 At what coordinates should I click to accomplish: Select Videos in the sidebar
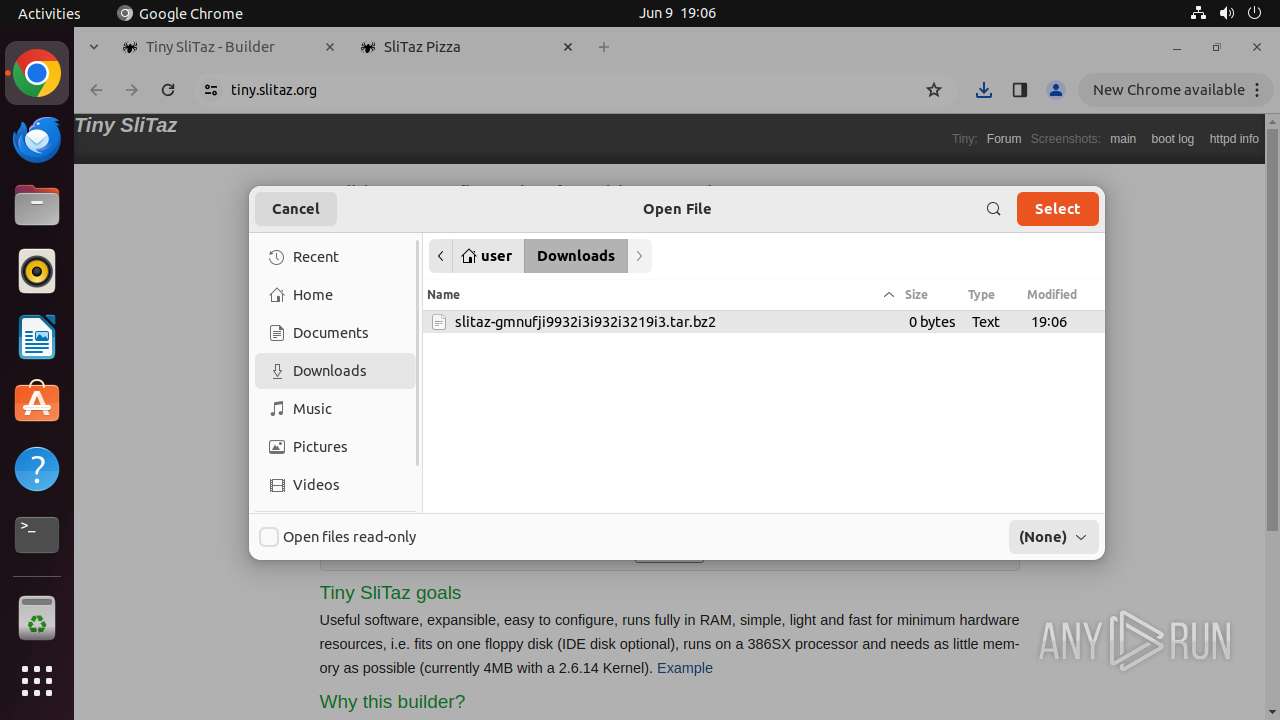point(335,485)
